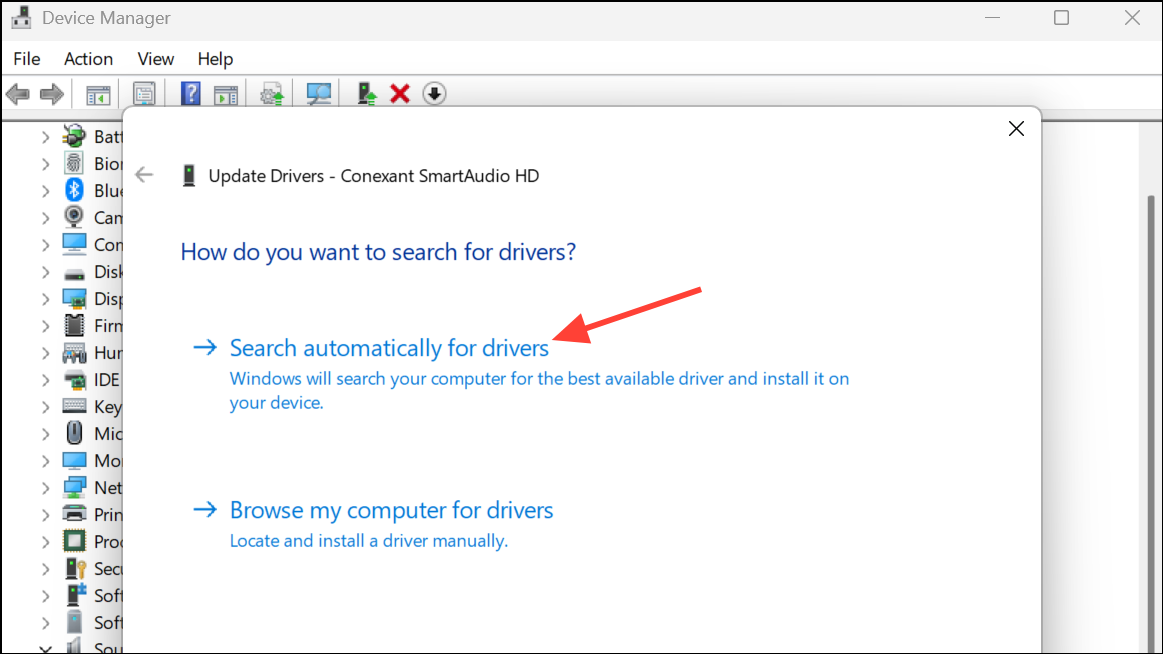Click the printer icon in the device tree
Viewport: 1163px width, 654px height.
tap(74, 514)
